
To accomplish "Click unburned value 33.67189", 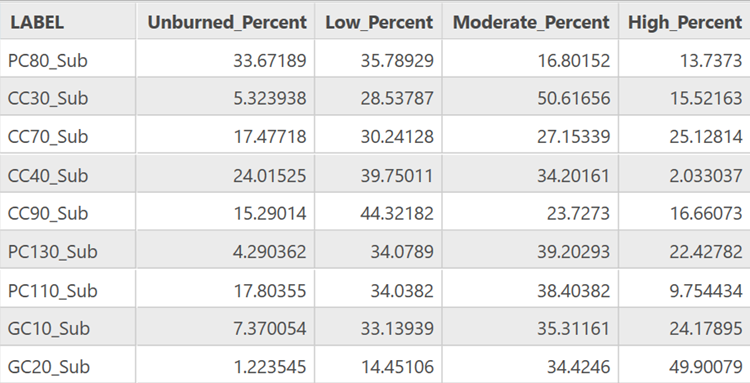I will [x=270, y=61].
